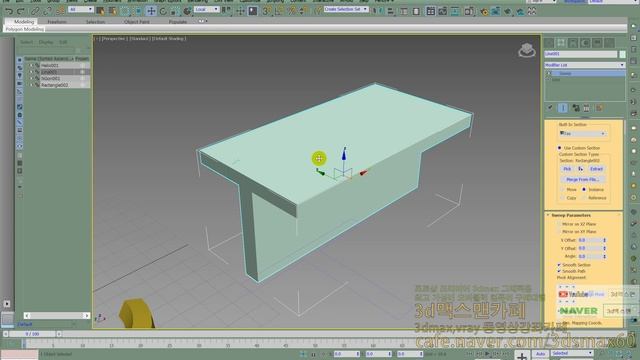The height and width of the screenshot is (360, 640).
Task: Switch to the Selection ribbon tab
Action: (x=96, y=22)
